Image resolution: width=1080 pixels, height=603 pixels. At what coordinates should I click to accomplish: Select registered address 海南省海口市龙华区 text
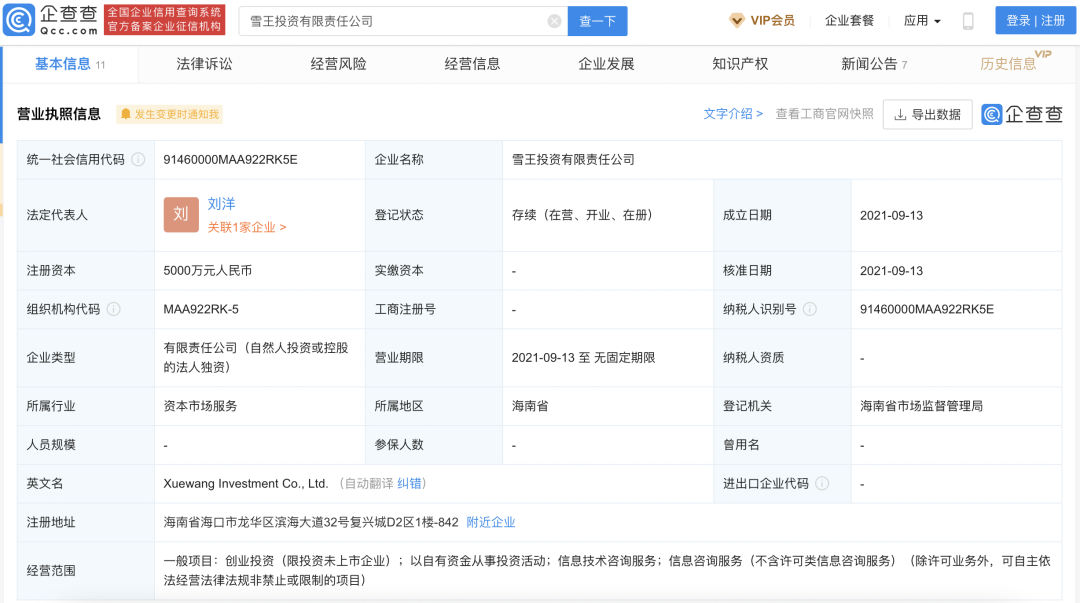pyautogui.click(x=311, y=522)
